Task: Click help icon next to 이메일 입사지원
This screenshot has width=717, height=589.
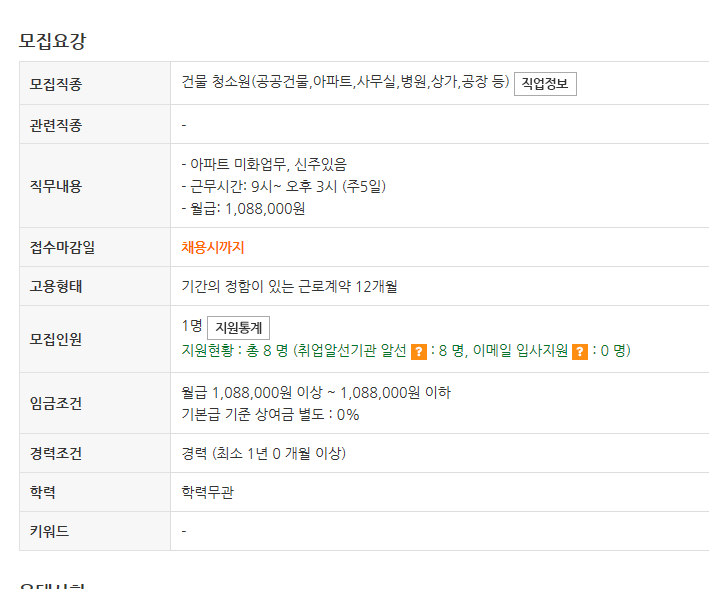Action: [580, 352]
